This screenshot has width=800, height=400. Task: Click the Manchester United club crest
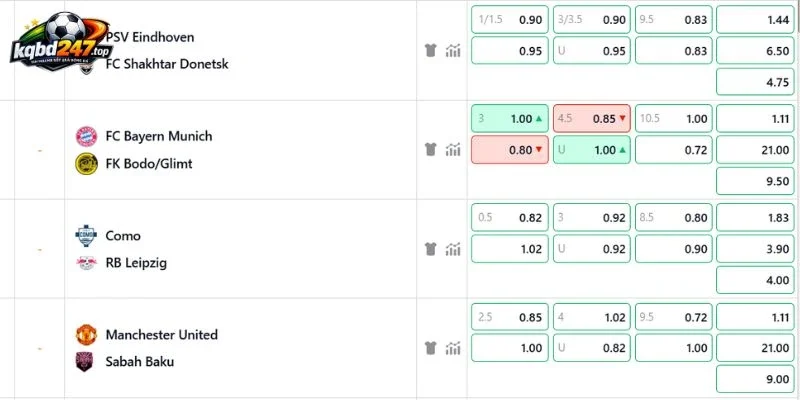86,335
